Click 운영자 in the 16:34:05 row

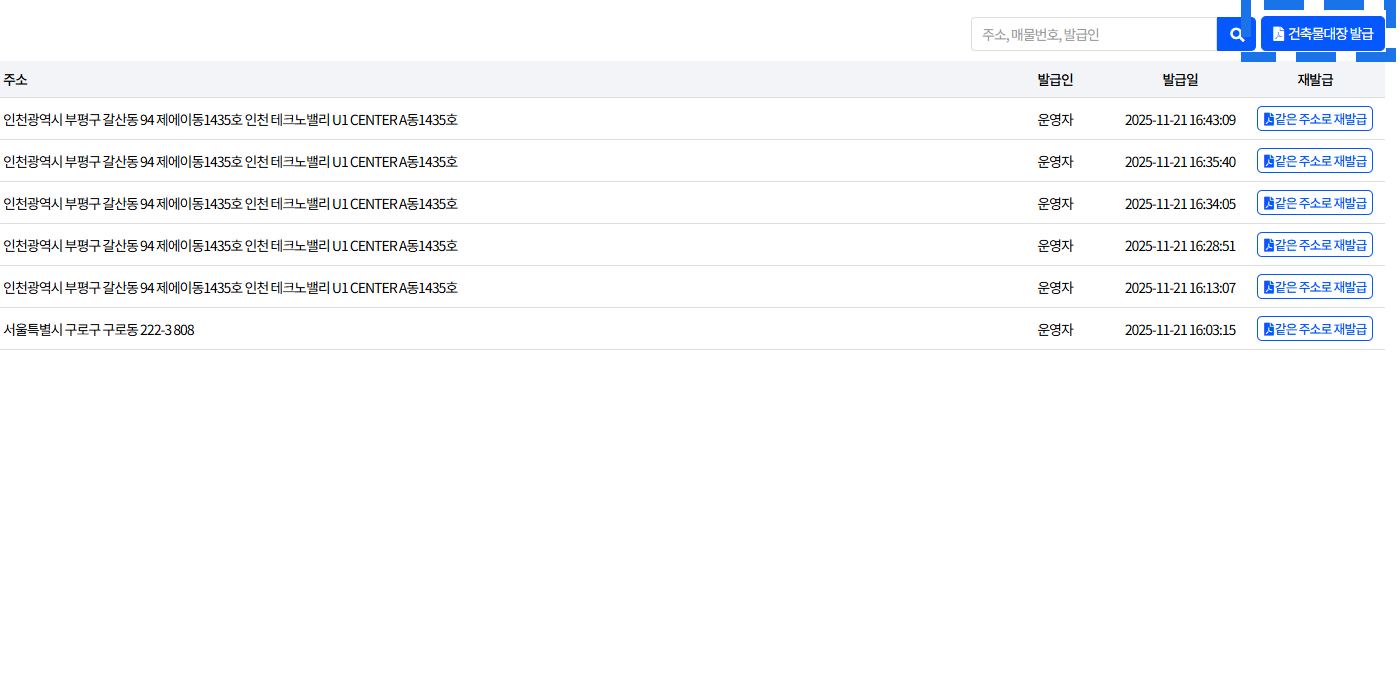coord(1055,204)
